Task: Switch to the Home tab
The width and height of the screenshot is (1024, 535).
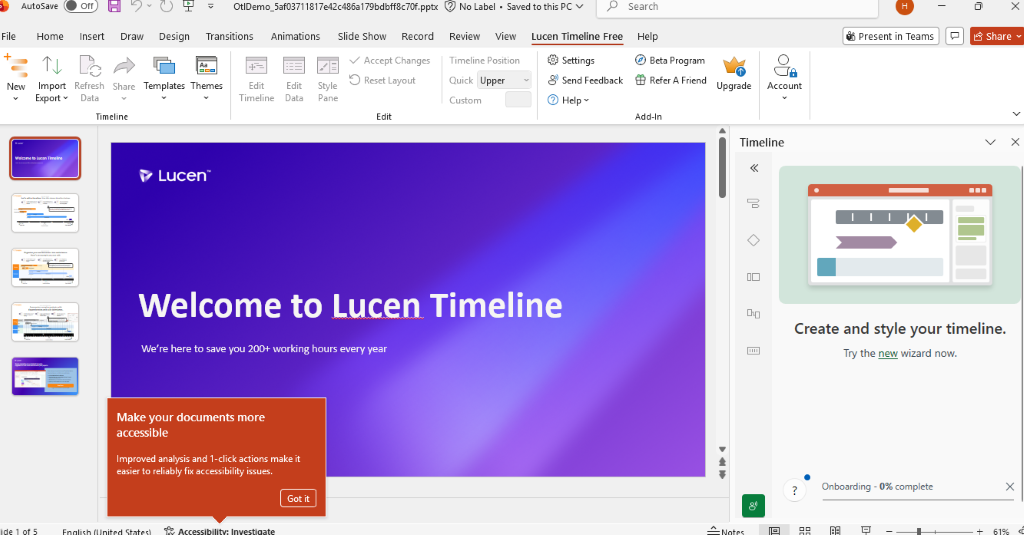Action: coord(50,37)
